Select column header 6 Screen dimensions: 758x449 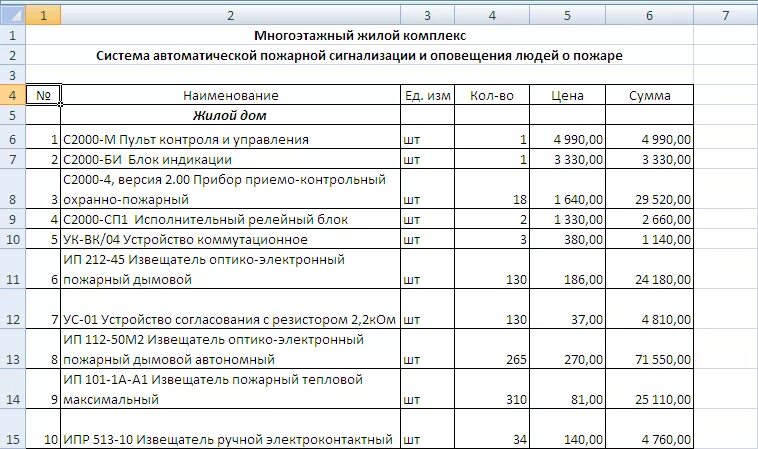[x=649, y=15]
